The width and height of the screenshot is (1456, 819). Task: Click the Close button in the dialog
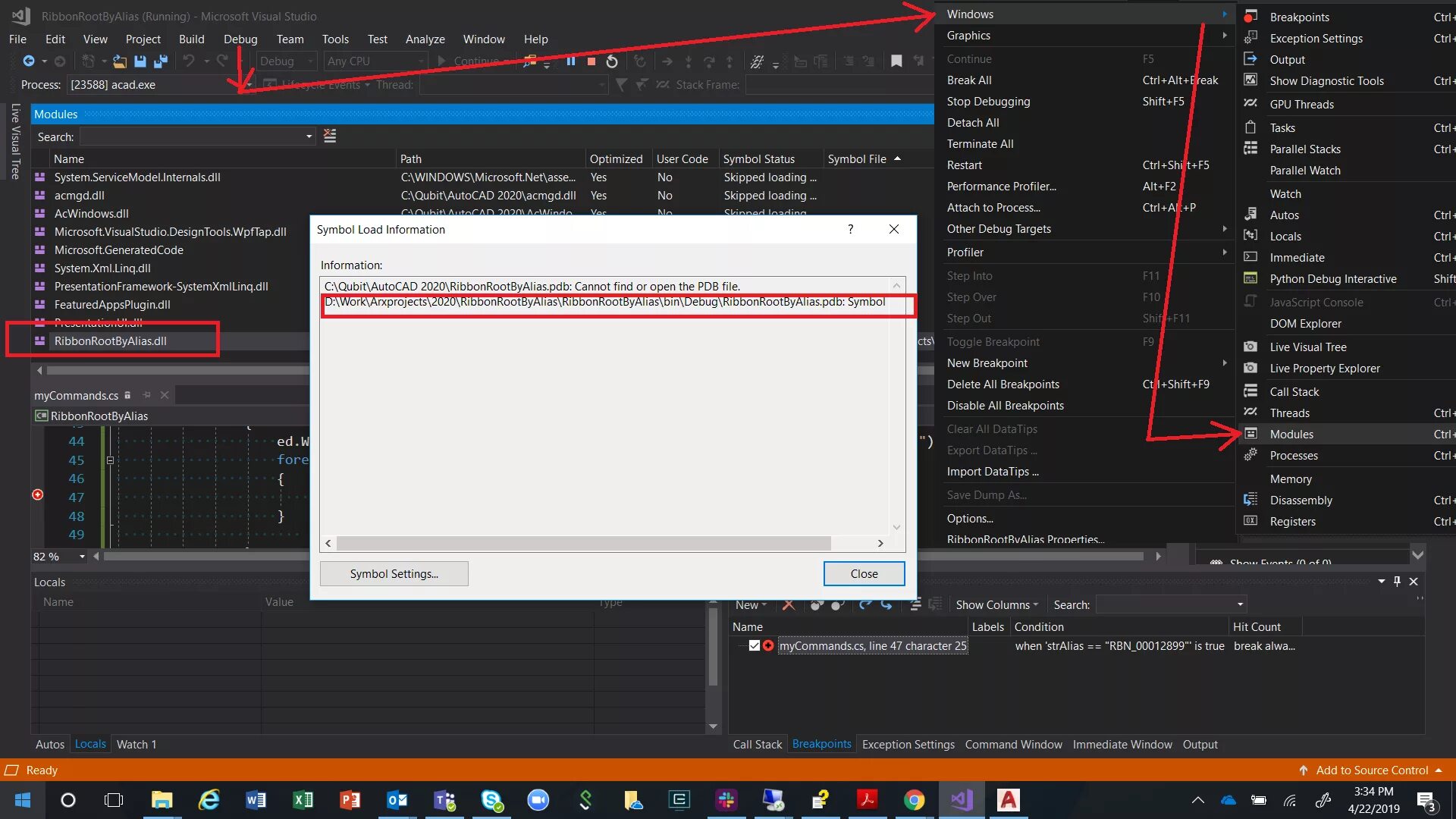864,574
